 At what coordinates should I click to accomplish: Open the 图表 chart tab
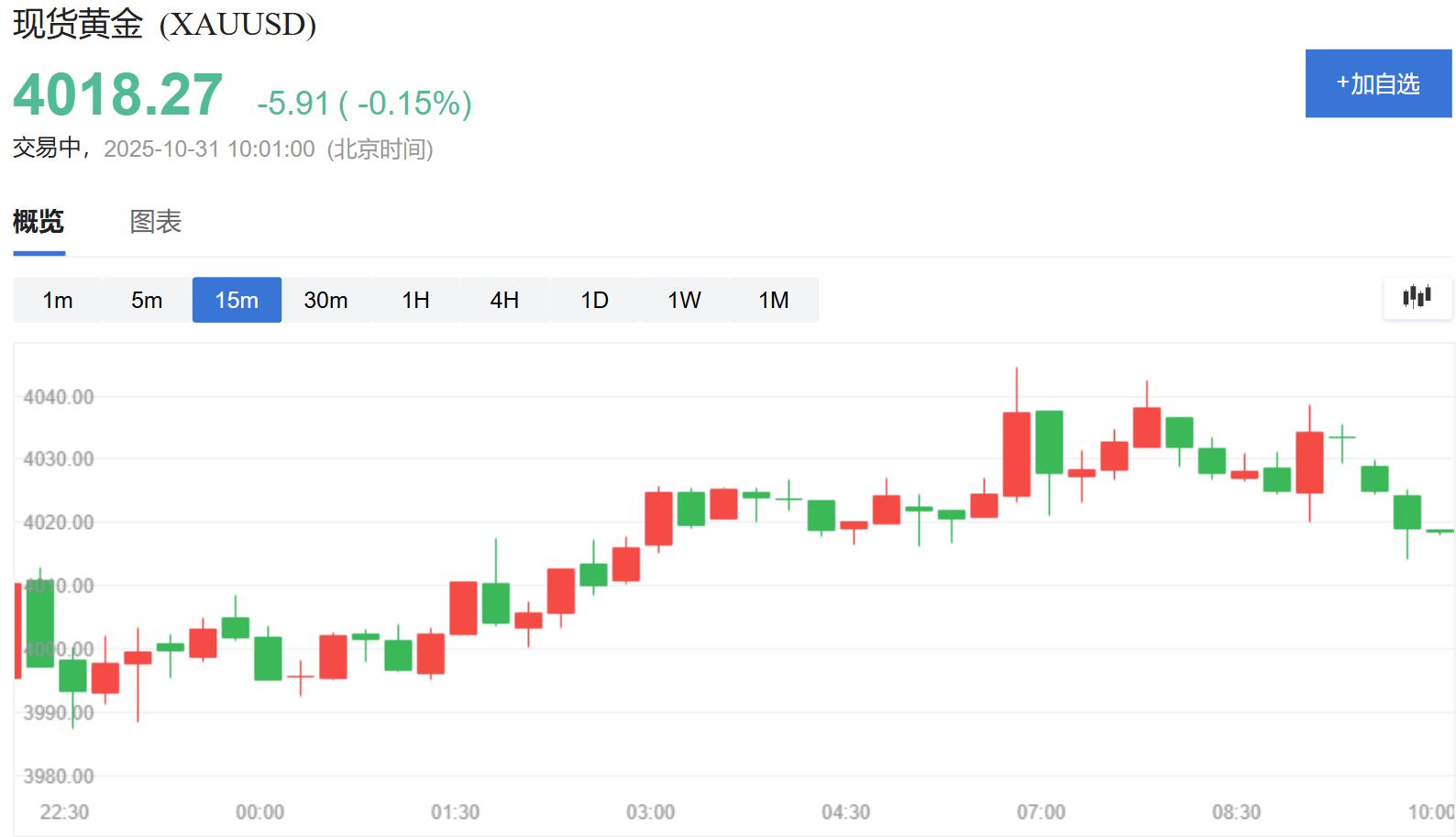point(155,222)
